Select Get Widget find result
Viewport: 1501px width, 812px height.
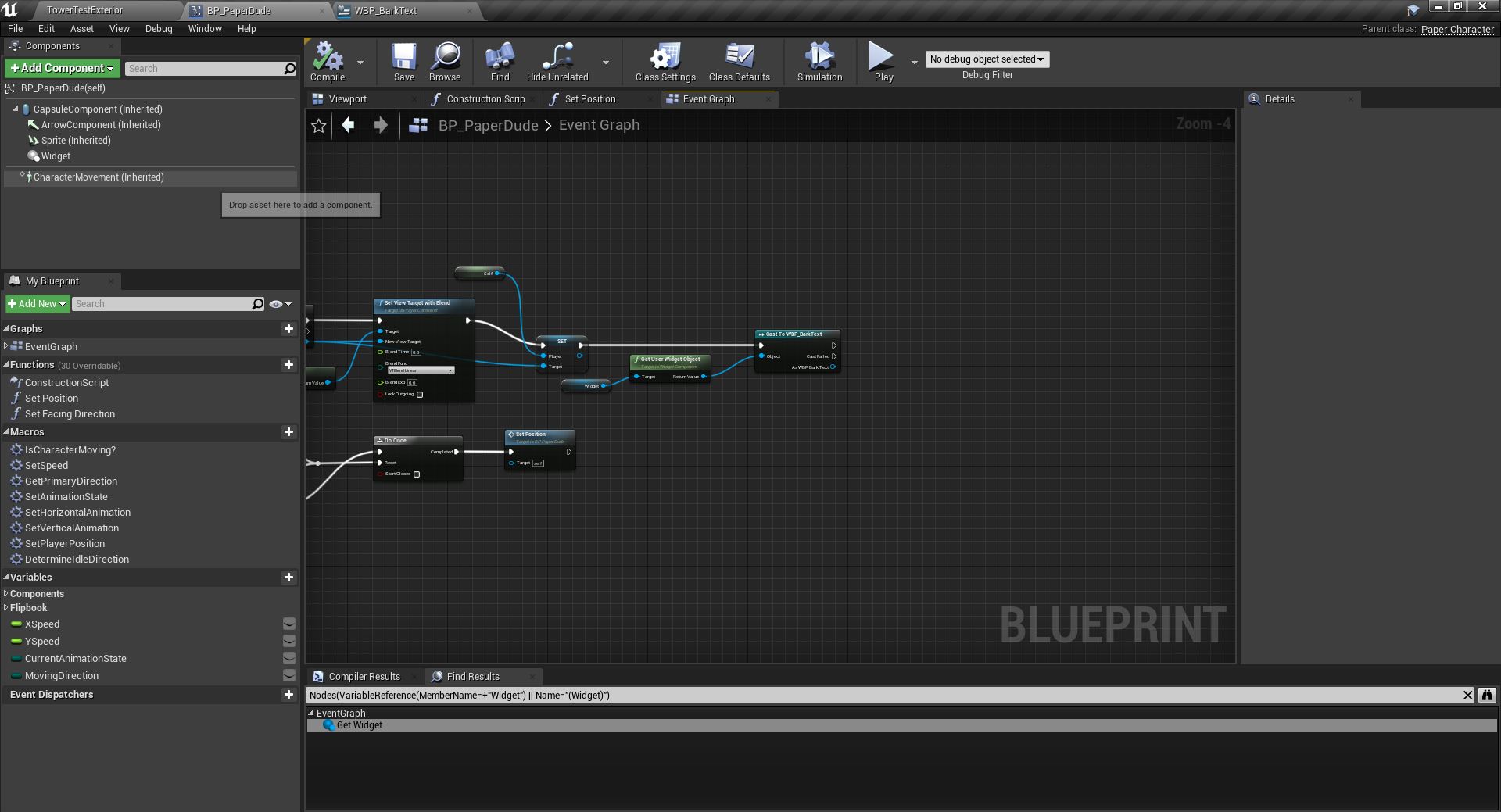[x=901, y=725]
